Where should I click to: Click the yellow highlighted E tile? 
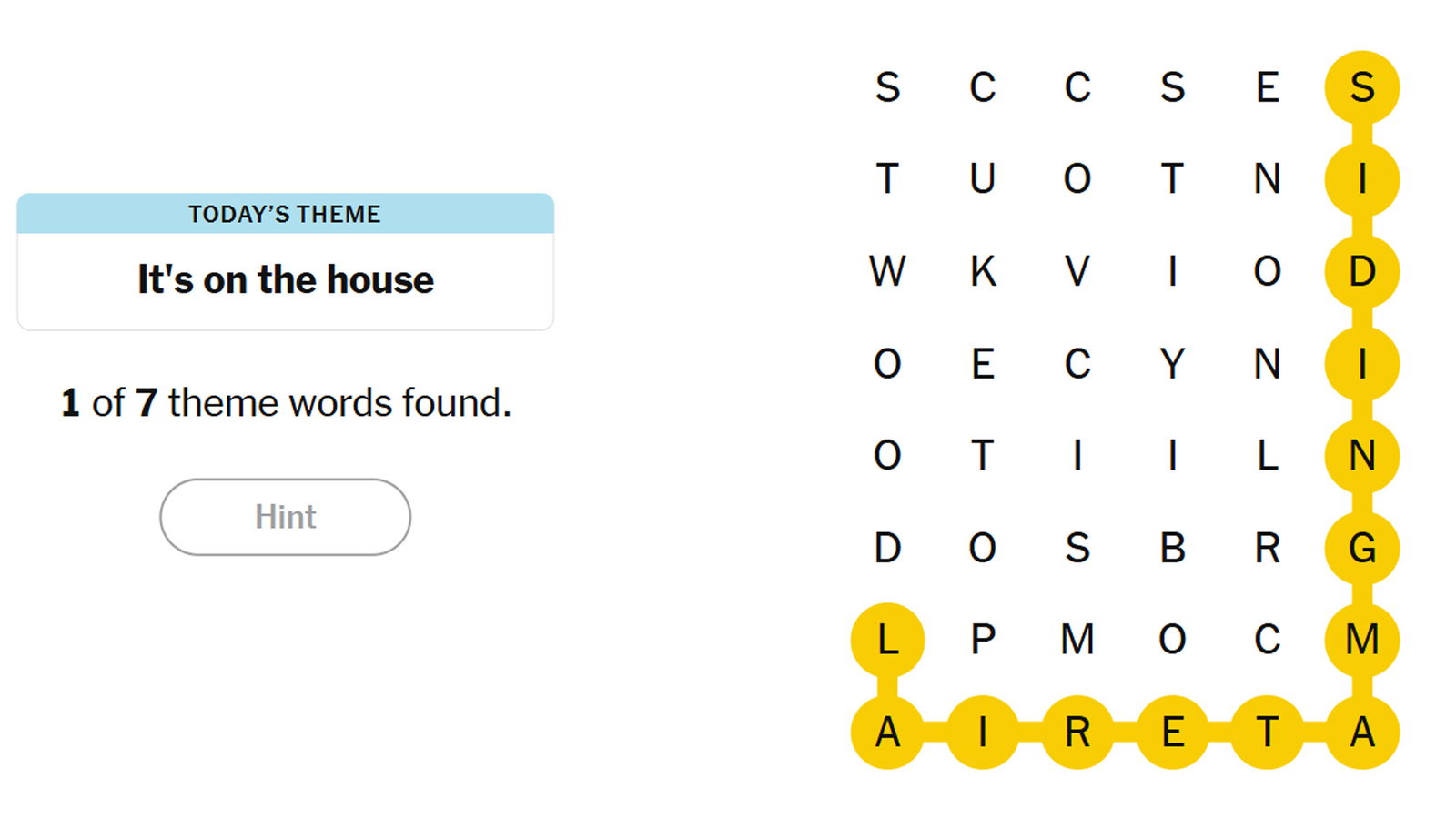1172,733
